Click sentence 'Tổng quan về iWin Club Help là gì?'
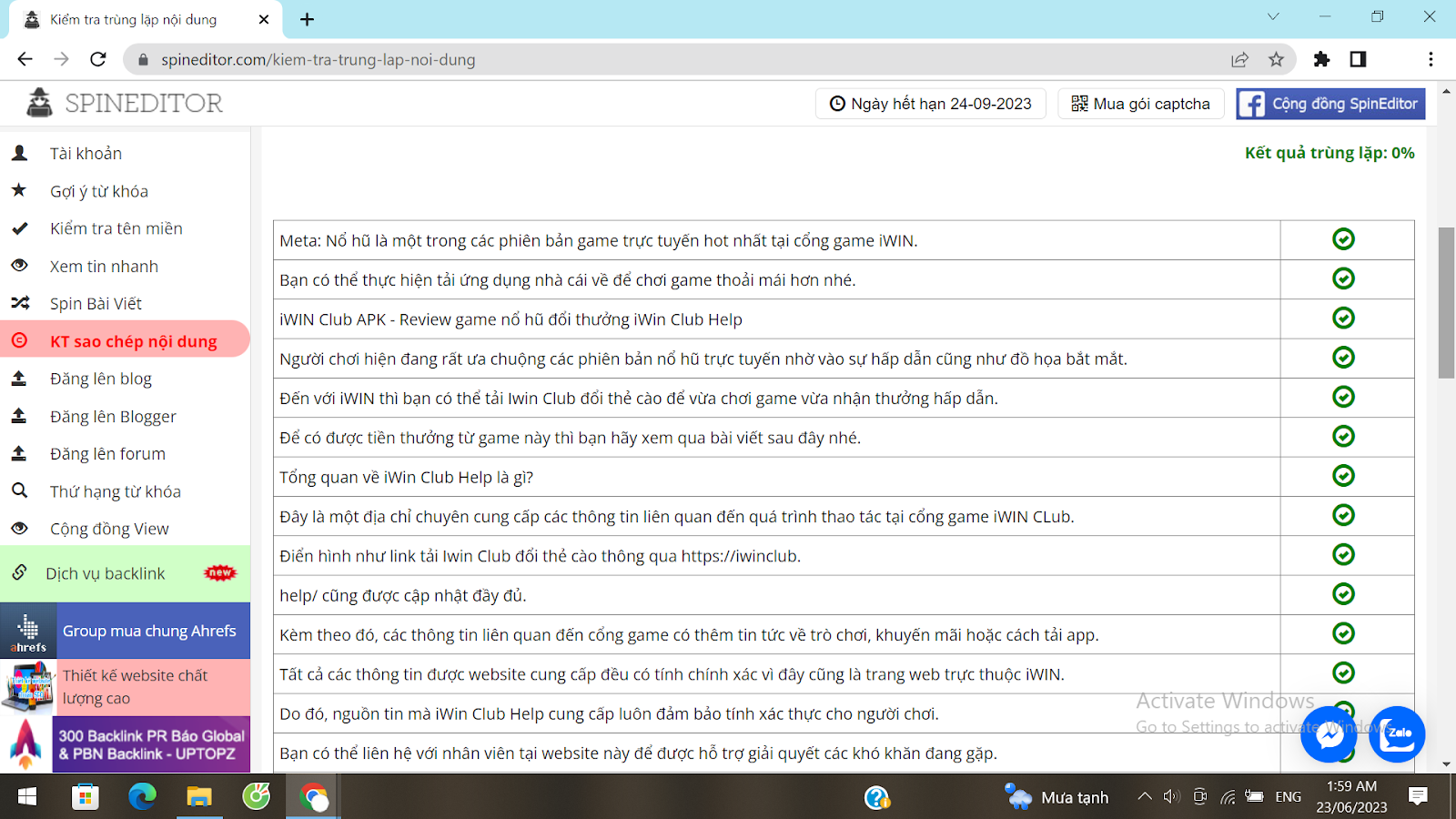This screenshot has width=1456, height=819. point(407,477)
